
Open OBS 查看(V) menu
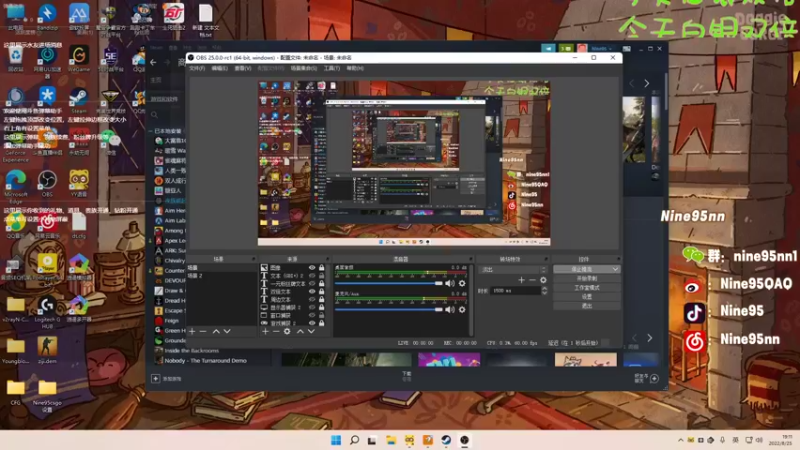click(242, 68)
